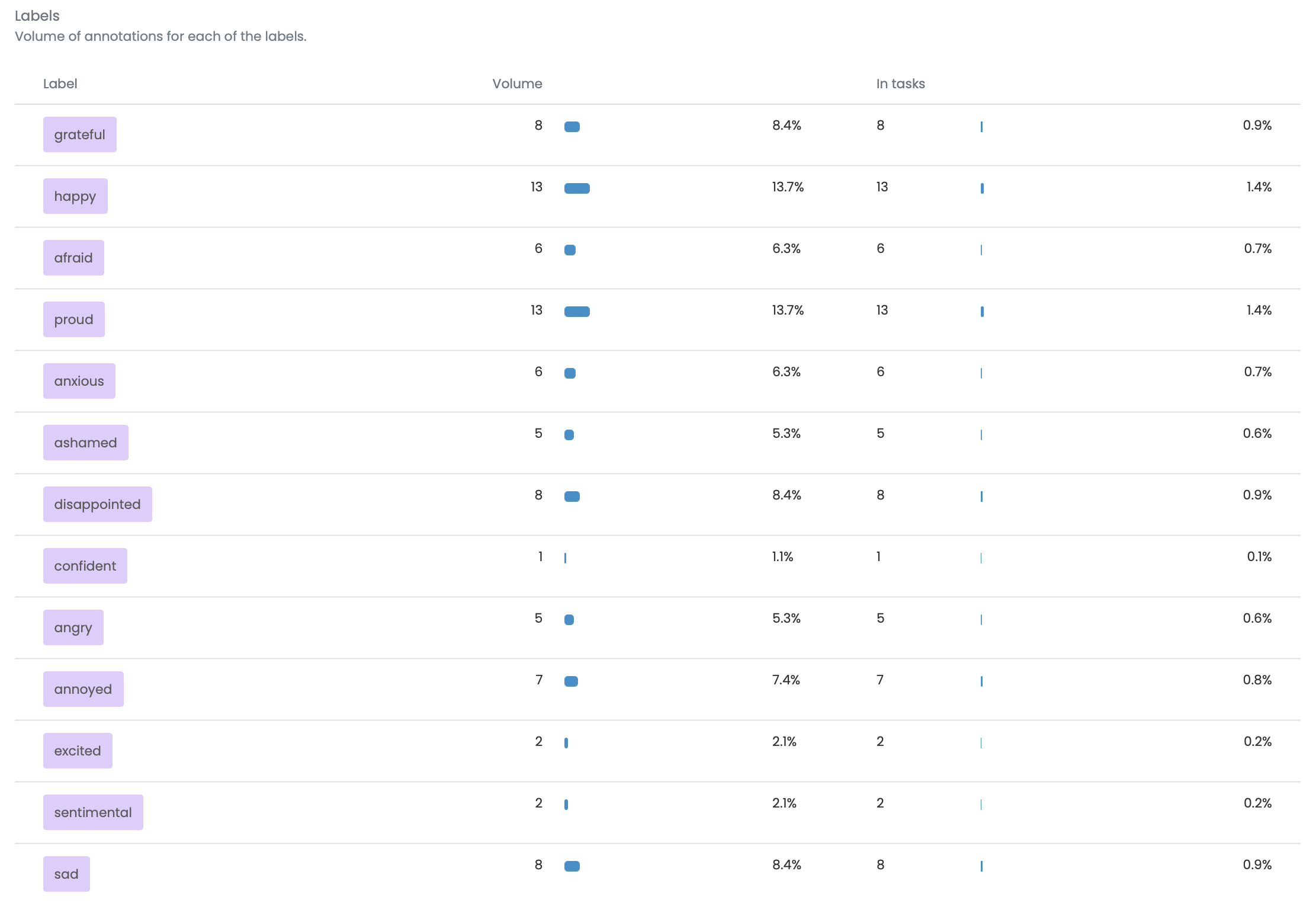Select the proud label tag
The image size is (1316, 903).
(x=73, y=319)
